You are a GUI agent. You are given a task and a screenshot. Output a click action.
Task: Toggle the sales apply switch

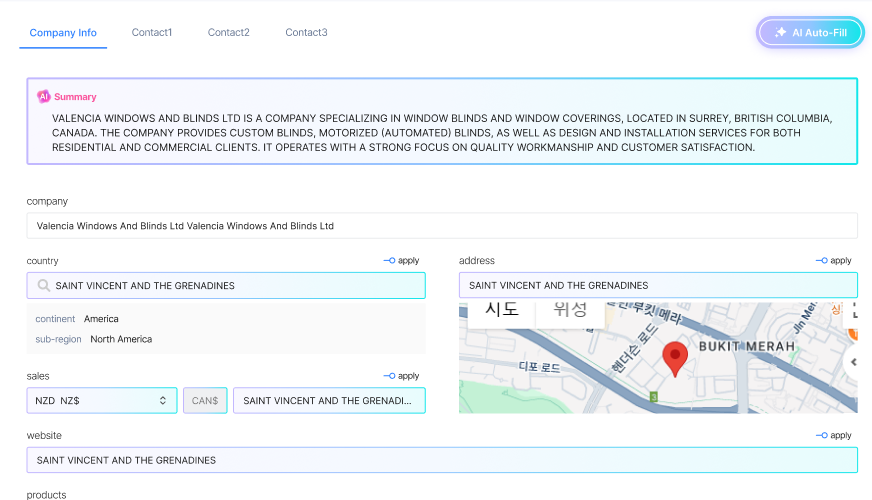coord(390,376)
